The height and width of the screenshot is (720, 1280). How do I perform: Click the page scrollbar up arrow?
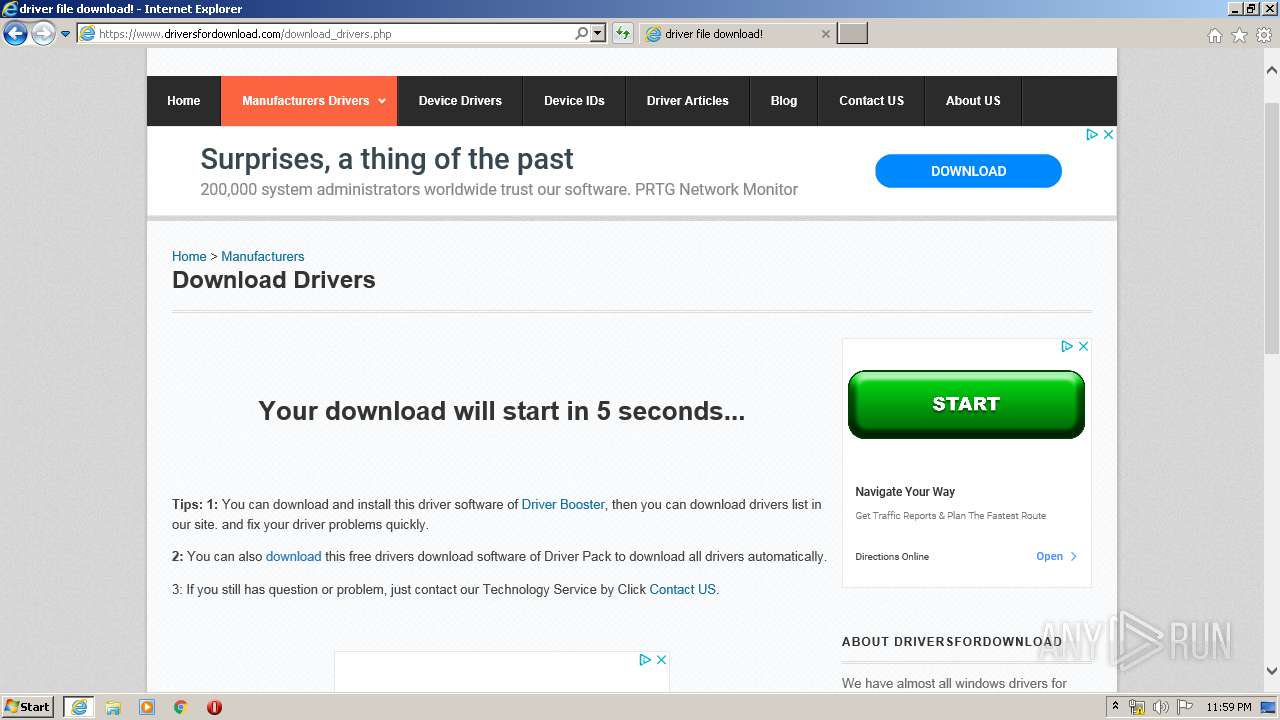coord(1271,70)
